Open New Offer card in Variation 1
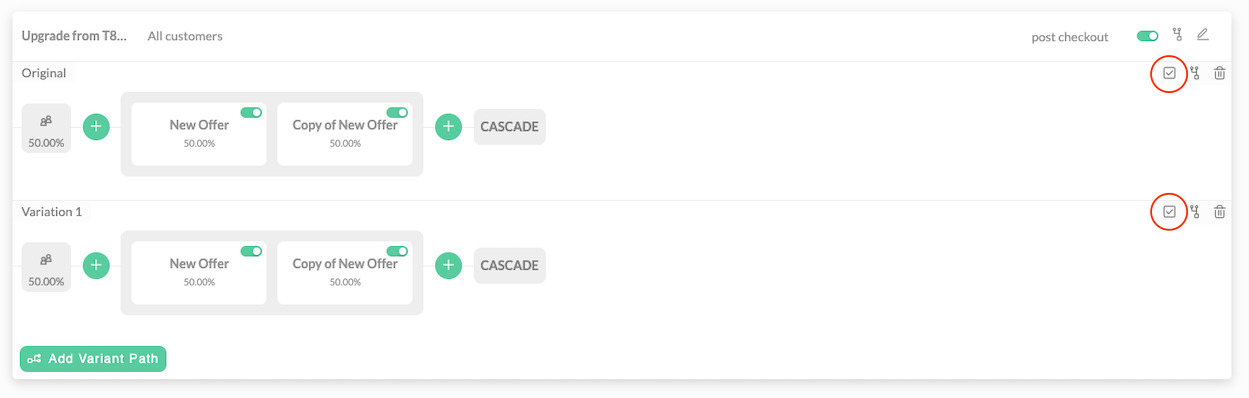The image size is (1249, 398). pyautogui.click(x=199, y=272)
